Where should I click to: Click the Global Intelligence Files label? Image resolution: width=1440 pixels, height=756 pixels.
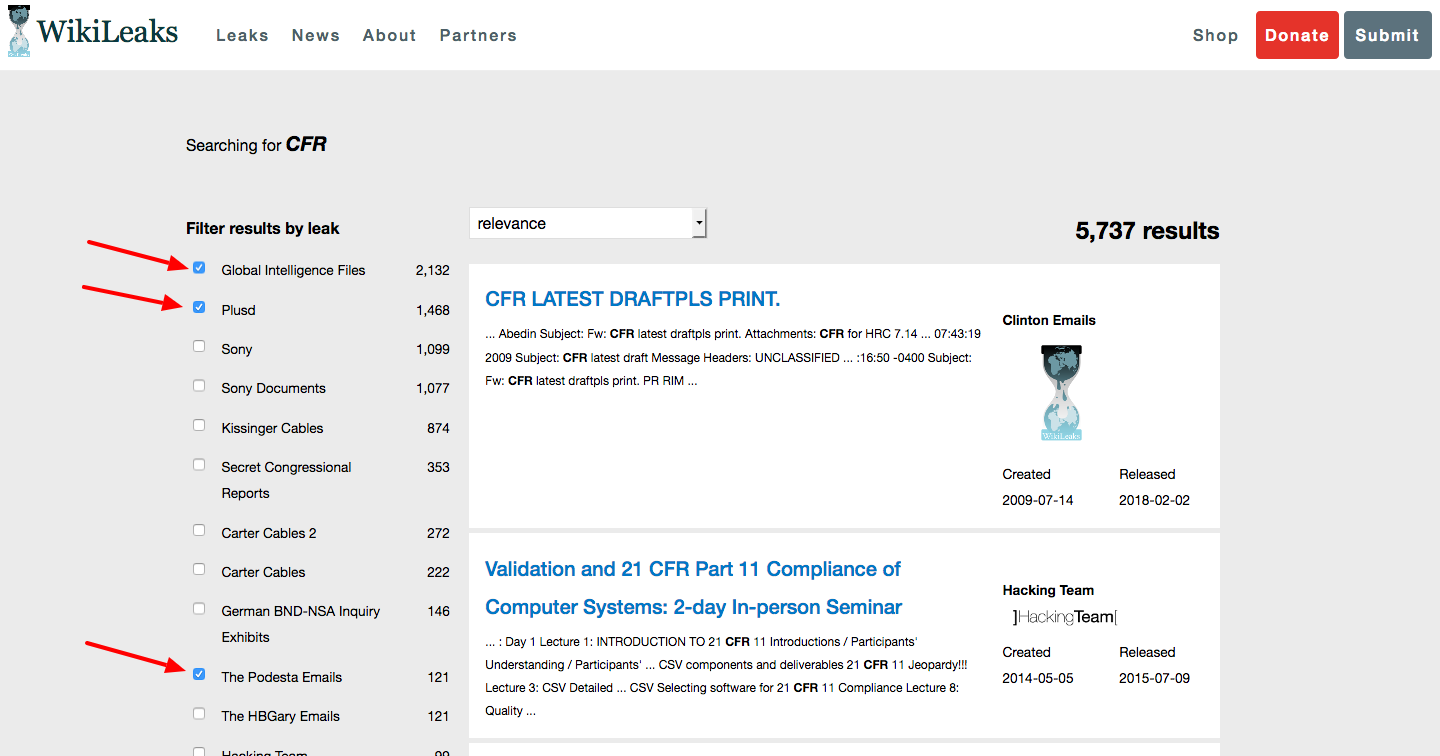pyautogui.click(x=293, y=270)
